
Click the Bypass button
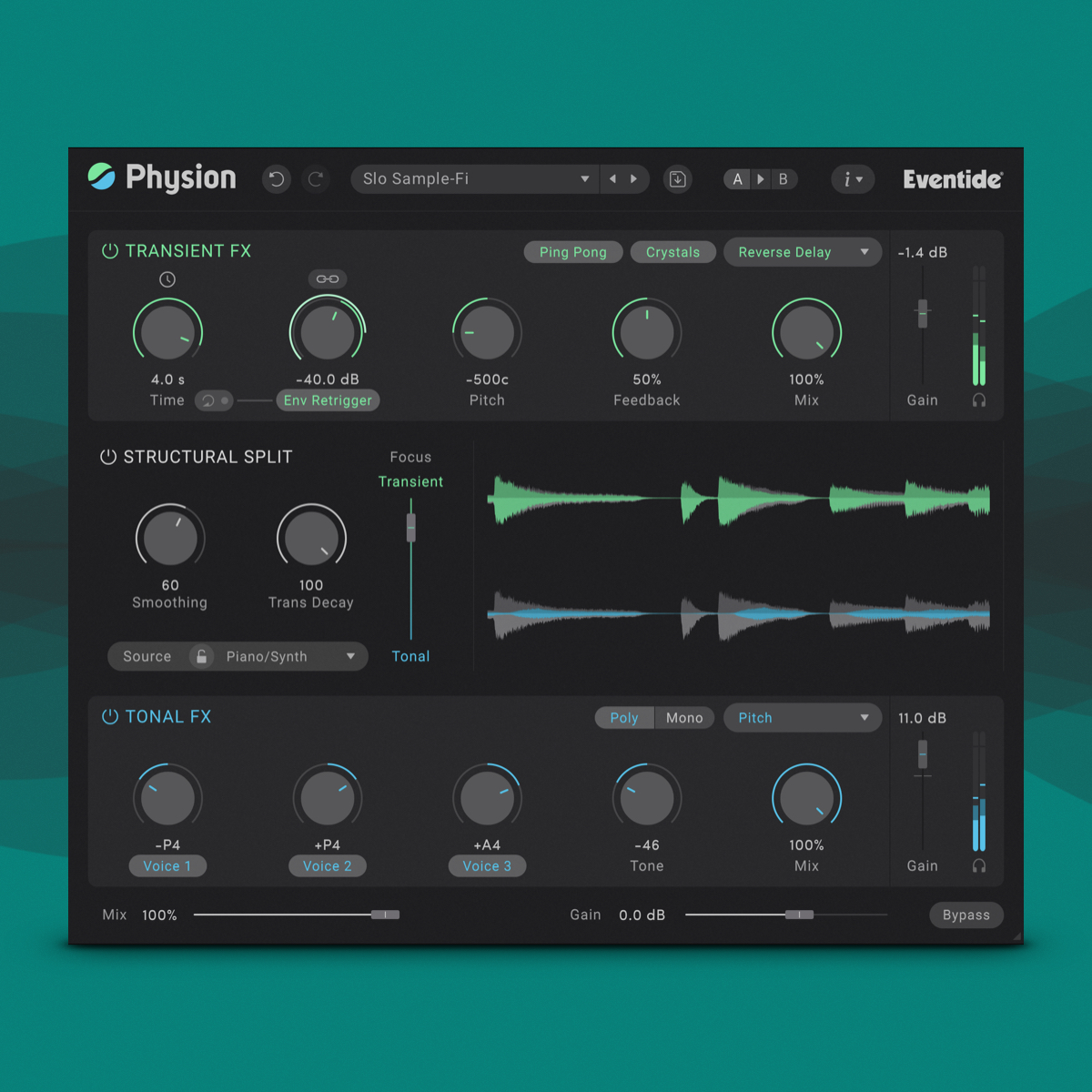[966, 915]
